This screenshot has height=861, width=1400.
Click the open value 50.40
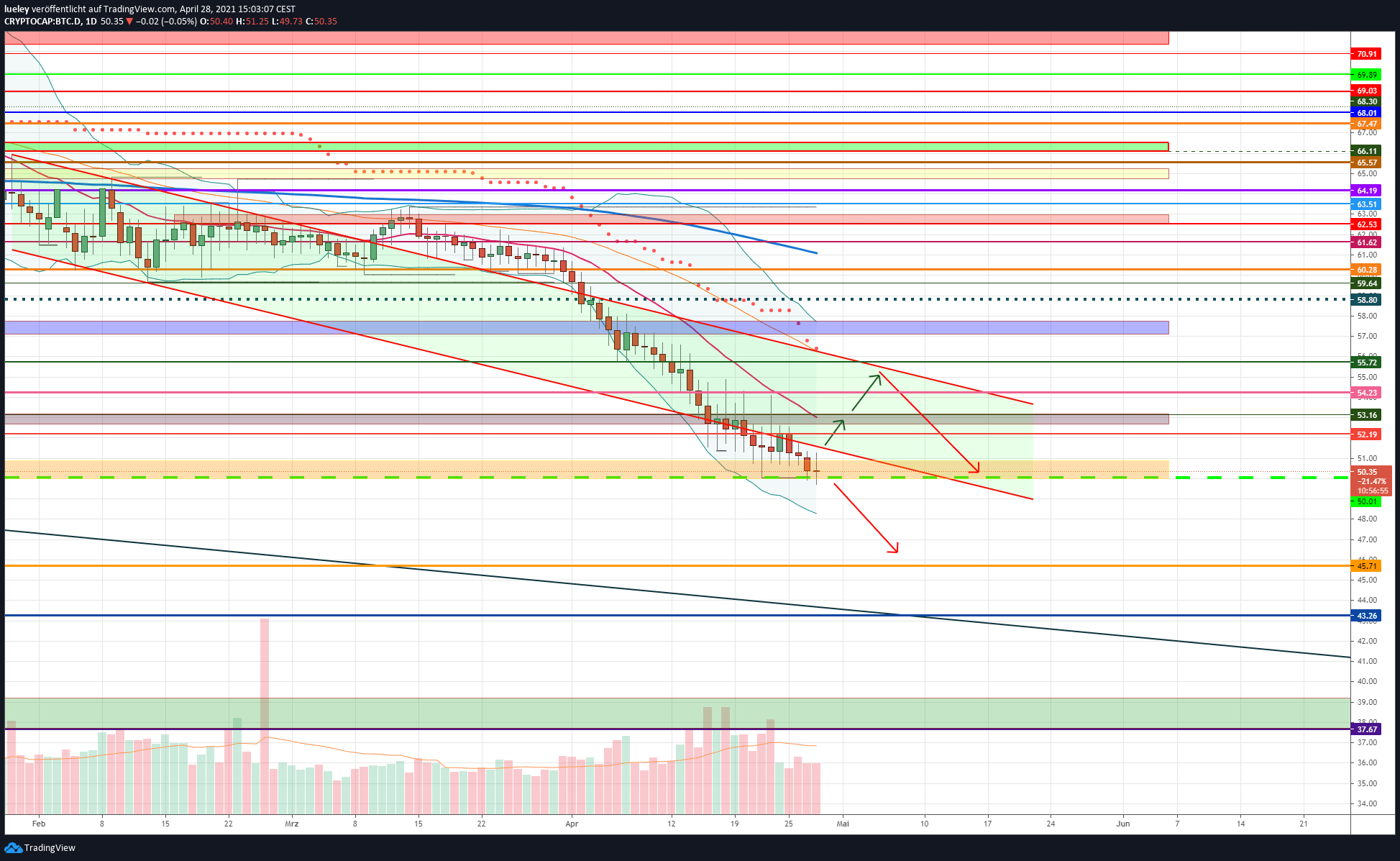(x=221, y=22)
